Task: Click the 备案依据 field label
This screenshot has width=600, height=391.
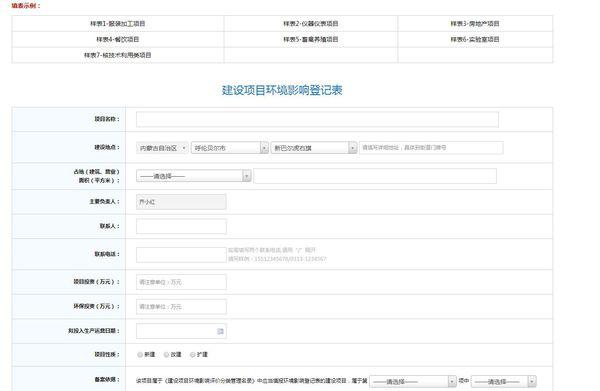Action: click(107, 380)
